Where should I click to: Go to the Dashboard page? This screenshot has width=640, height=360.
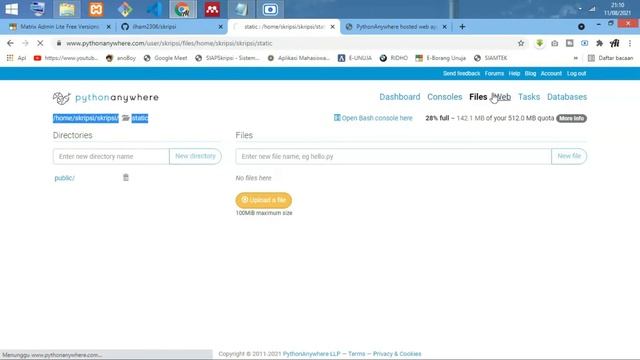tap(400, 97)
